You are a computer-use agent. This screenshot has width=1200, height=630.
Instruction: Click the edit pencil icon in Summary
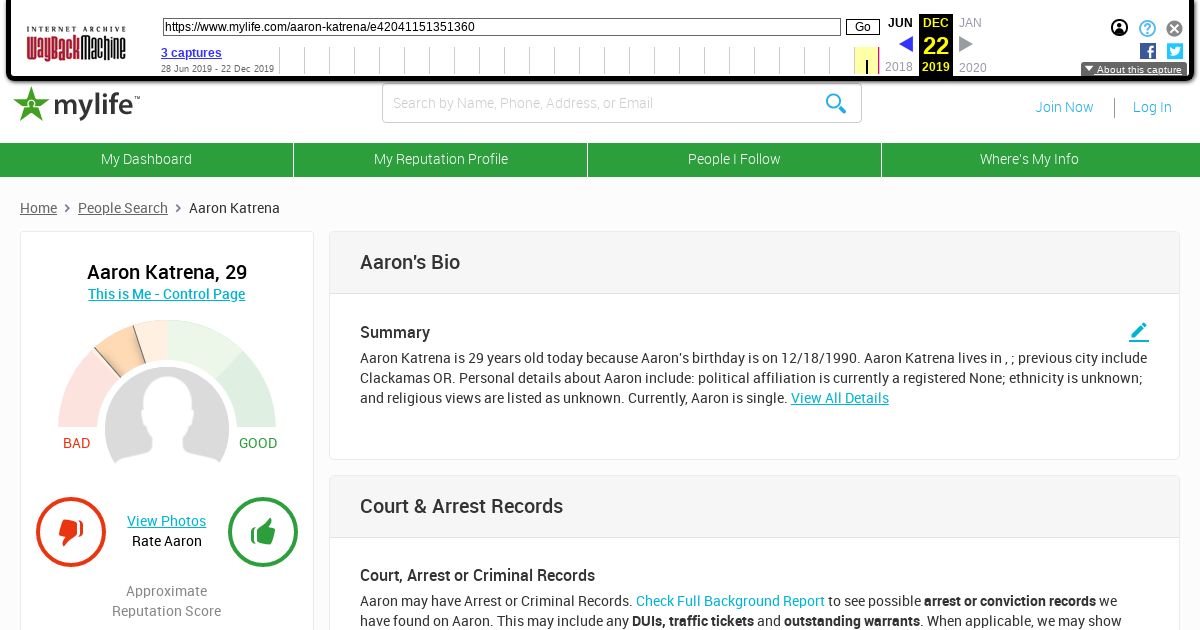coord(1139,332)
